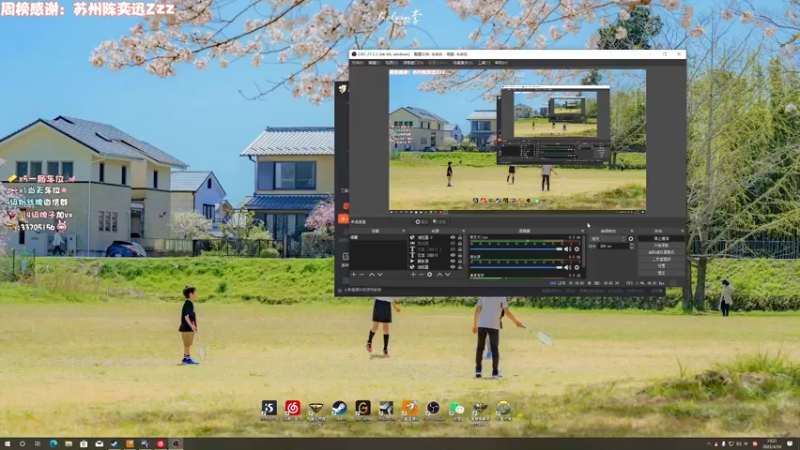Open Steam desktop shortcut
Screen dimensions: 800x450
click(x=339, y=408)
